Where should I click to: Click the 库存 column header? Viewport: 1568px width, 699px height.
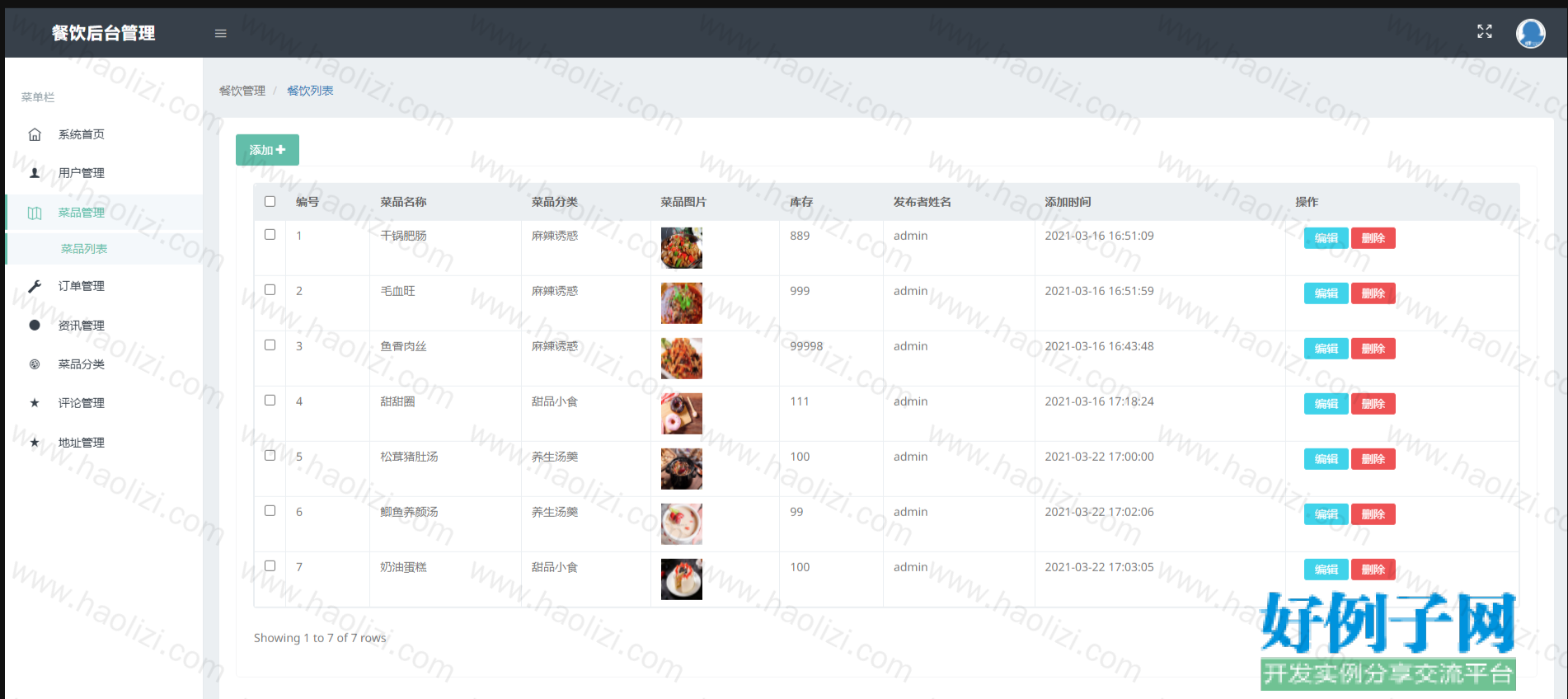[801, 202]
